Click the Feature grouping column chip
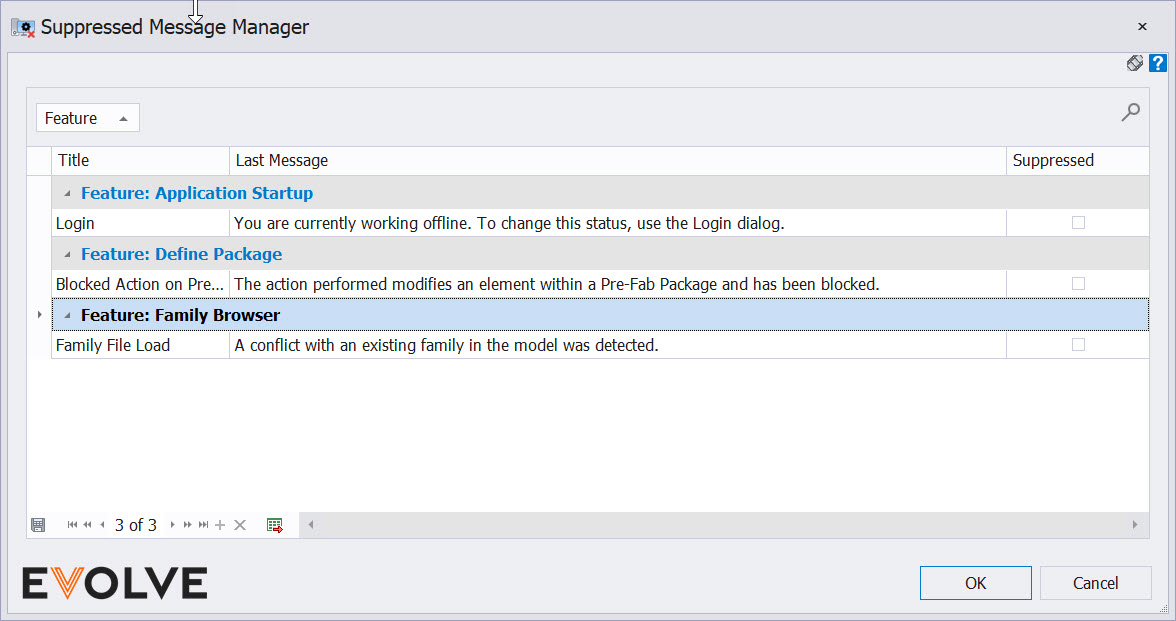This screenshot has height=621, width=1176. [88, 118]
